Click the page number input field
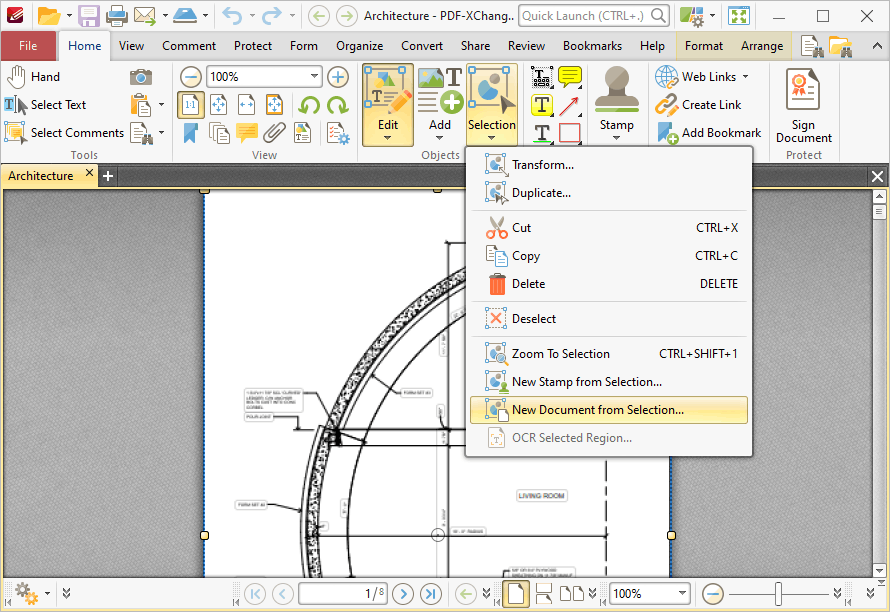Screen dimensions: 890x612 343,594
